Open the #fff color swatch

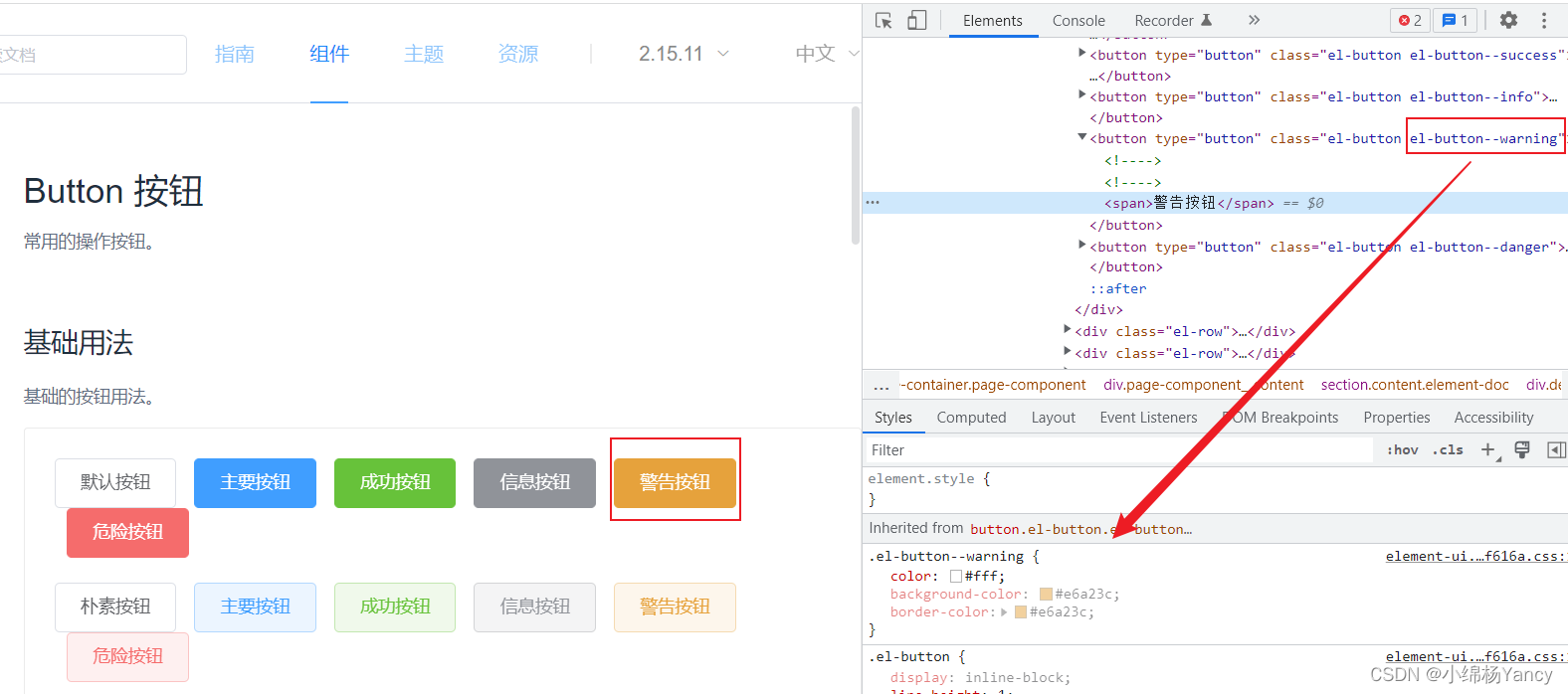pos(956,577)
